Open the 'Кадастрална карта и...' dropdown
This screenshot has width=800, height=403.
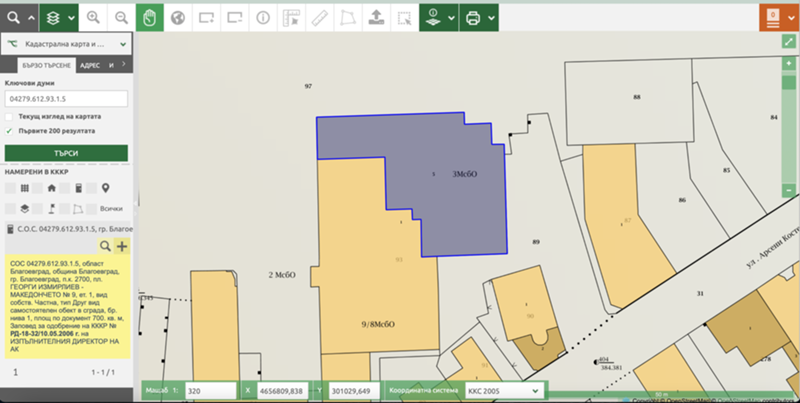point(67,44)
